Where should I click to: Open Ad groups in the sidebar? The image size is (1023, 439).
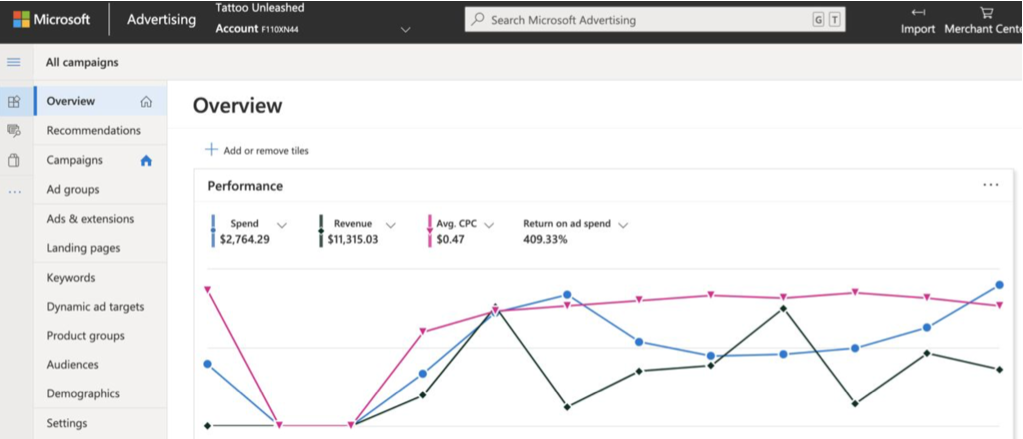point(72,190)
